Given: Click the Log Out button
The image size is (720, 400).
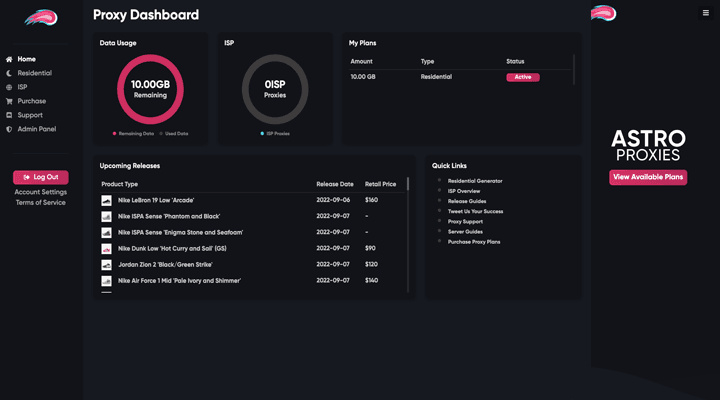Looking at the screenshot, I should click(41, 177).
